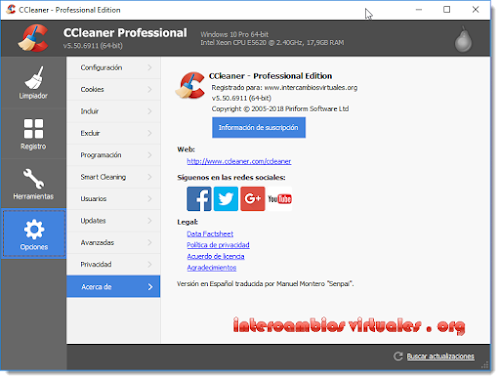This screenshot has height=380, width=500.
Task: Close the CCleaner window
Action: [476, 10]
